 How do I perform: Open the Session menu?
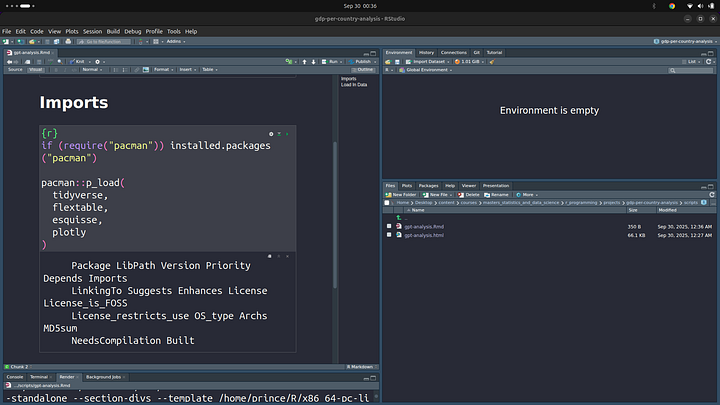pos(92,32)
